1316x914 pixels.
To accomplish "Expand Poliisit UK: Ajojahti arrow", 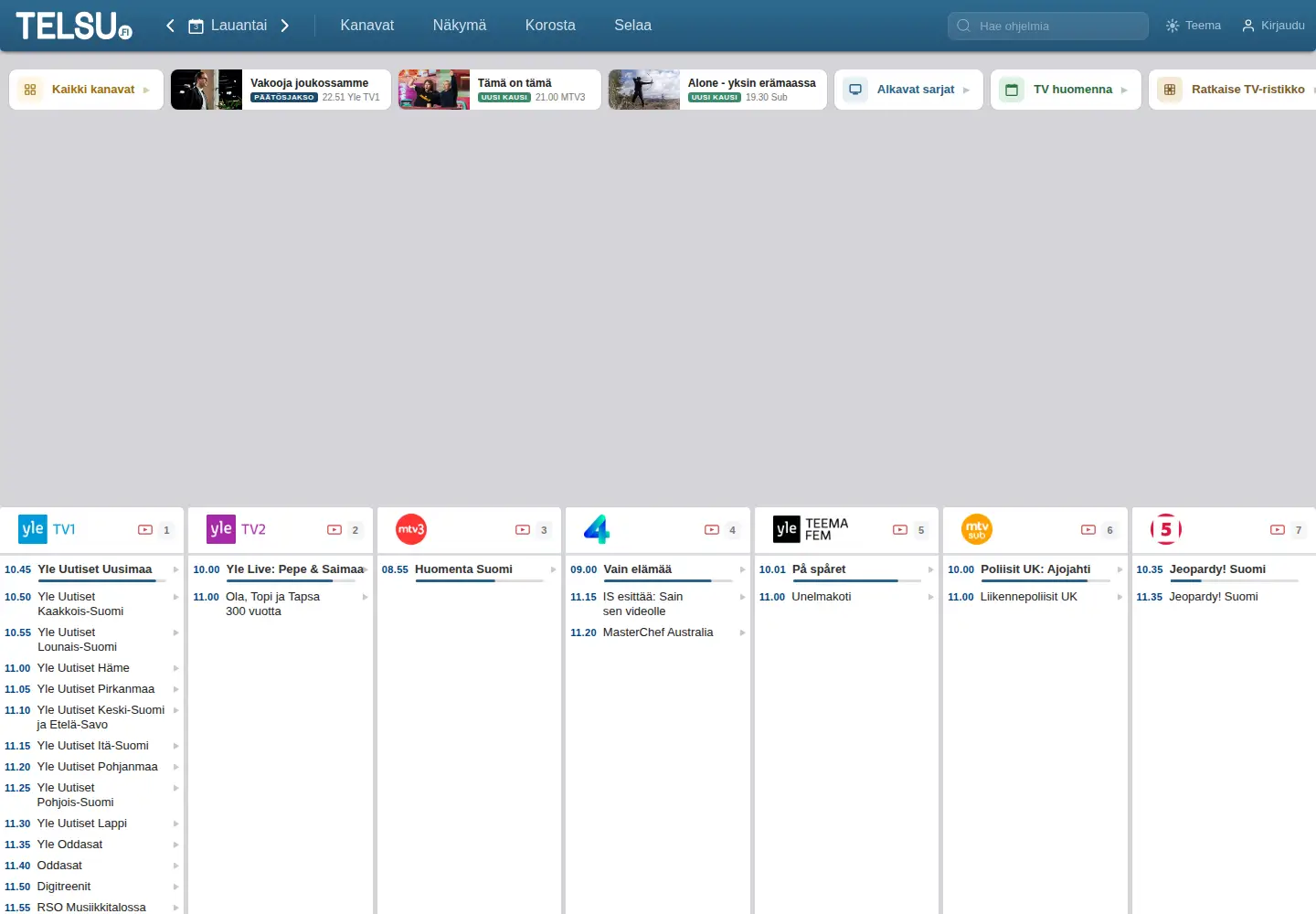I will click(1120, 569).
